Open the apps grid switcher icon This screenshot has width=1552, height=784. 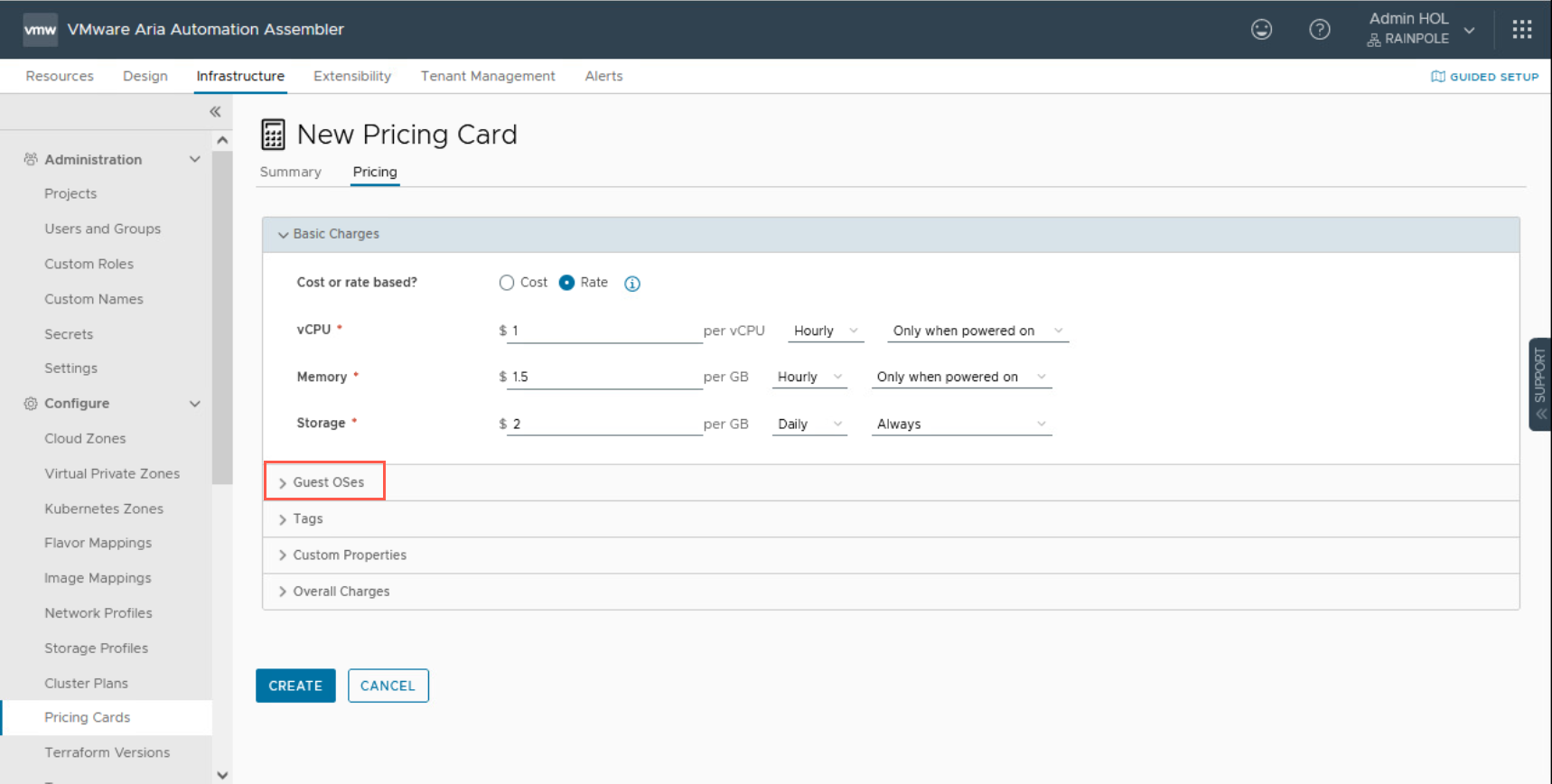(x=1521, y=30)
